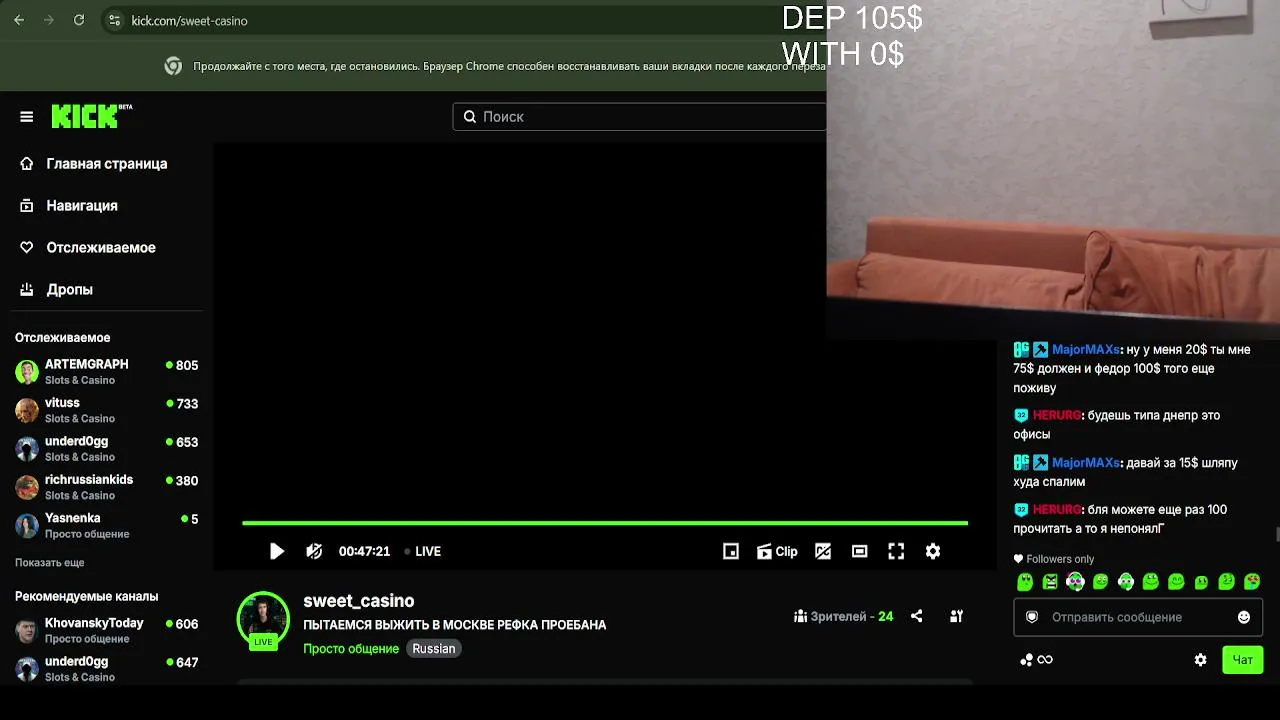The width and height of the screenshot is (1280, 720).
Task: Open the tools icon beside share
Action: (x=957, y=616)
